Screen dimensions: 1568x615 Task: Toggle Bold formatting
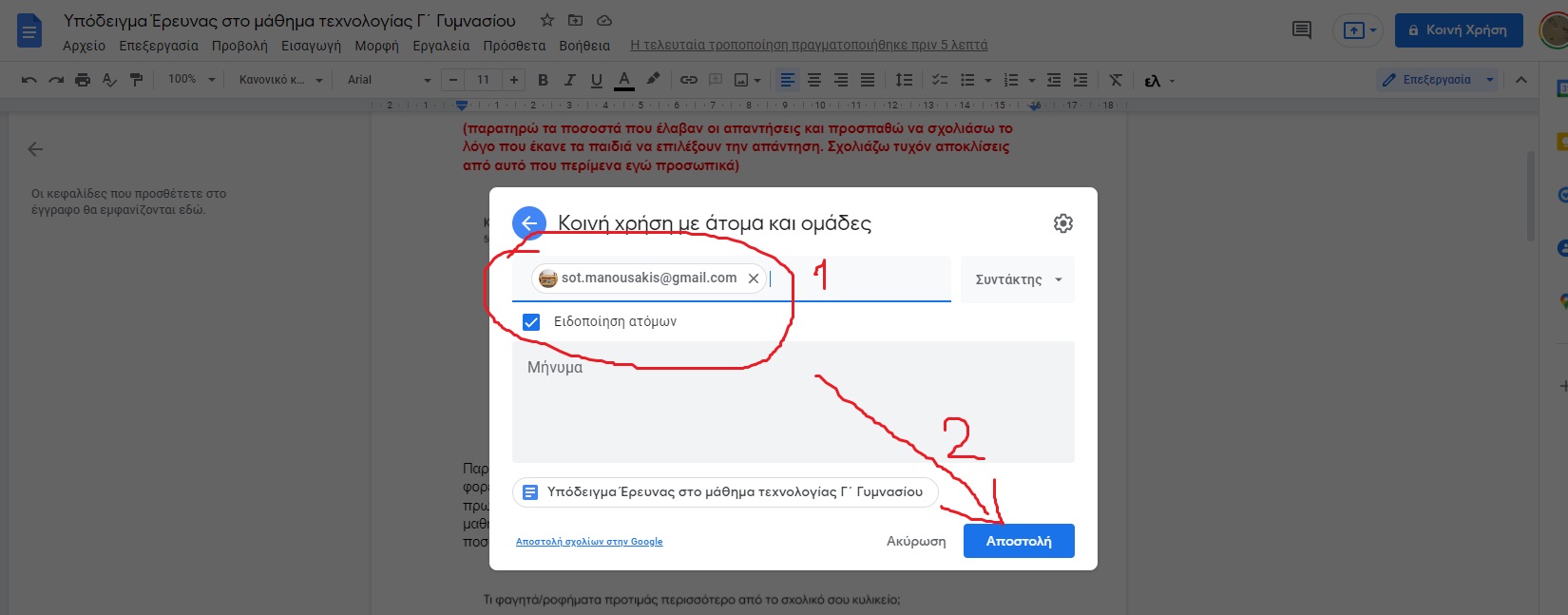click(543, 80)
